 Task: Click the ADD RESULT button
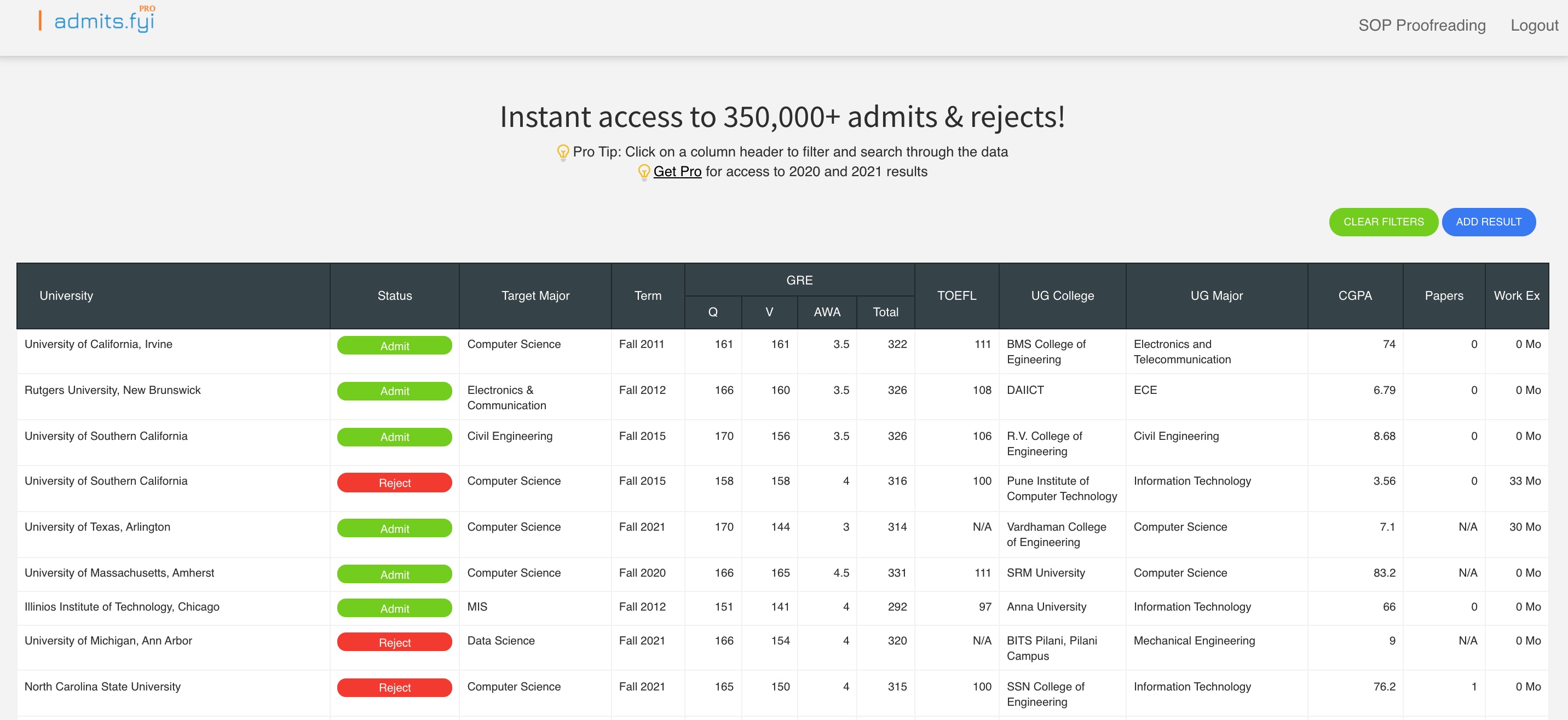[x=1488, y=222]
